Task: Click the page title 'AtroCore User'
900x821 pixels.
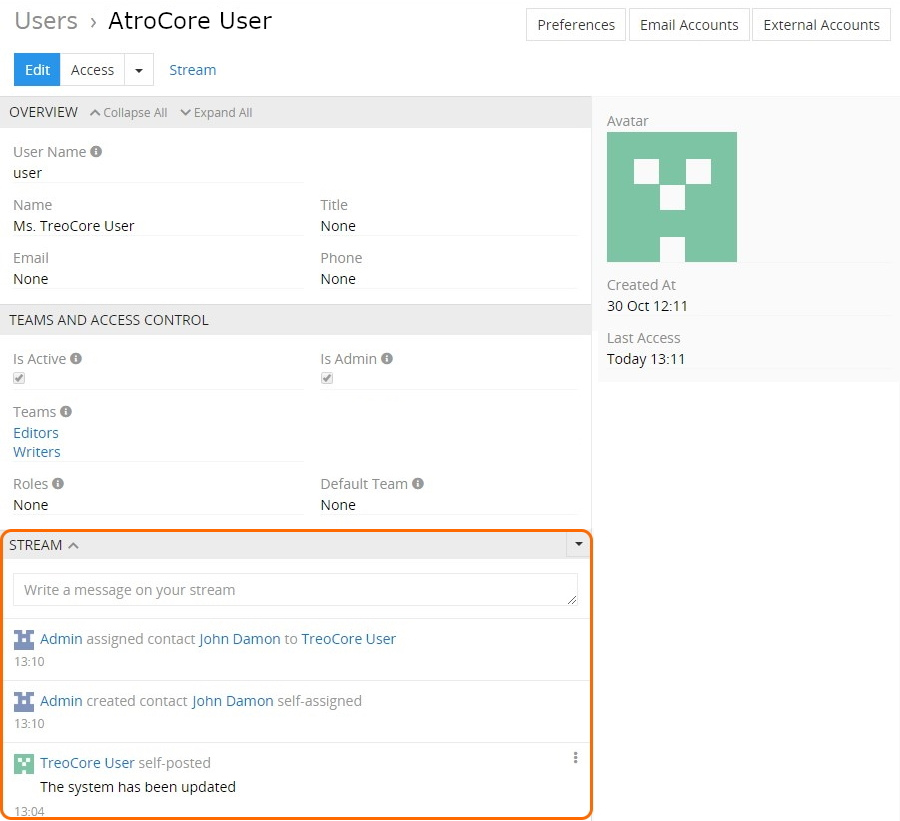Action: pos(190,21)
